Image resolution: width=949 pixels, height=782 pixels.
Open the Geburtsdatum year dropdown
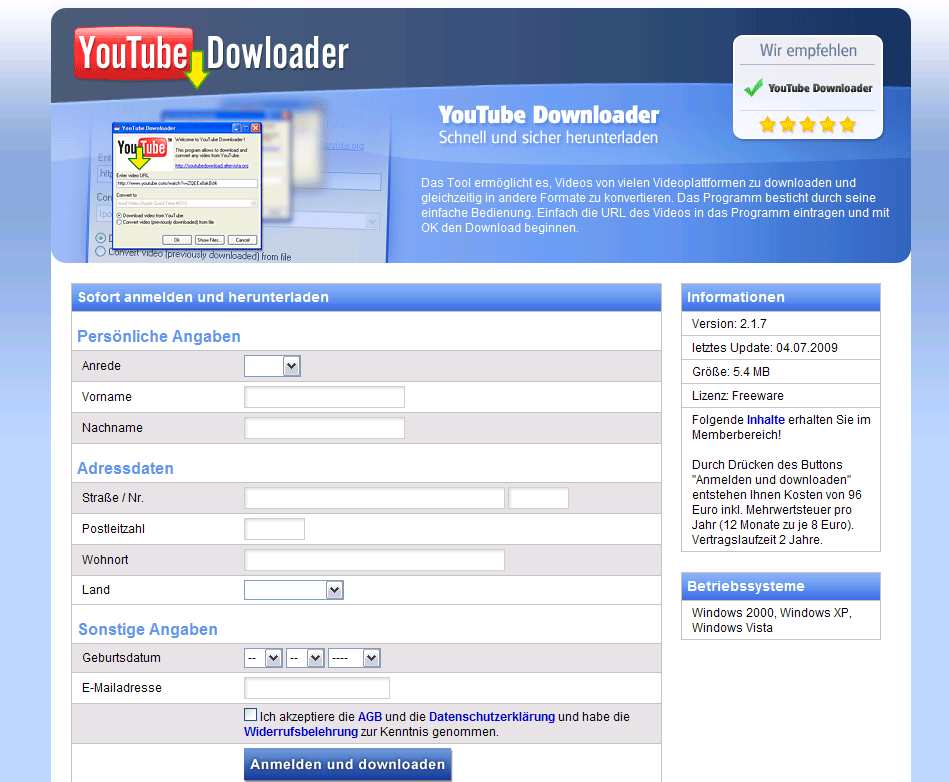pos(354,658)
